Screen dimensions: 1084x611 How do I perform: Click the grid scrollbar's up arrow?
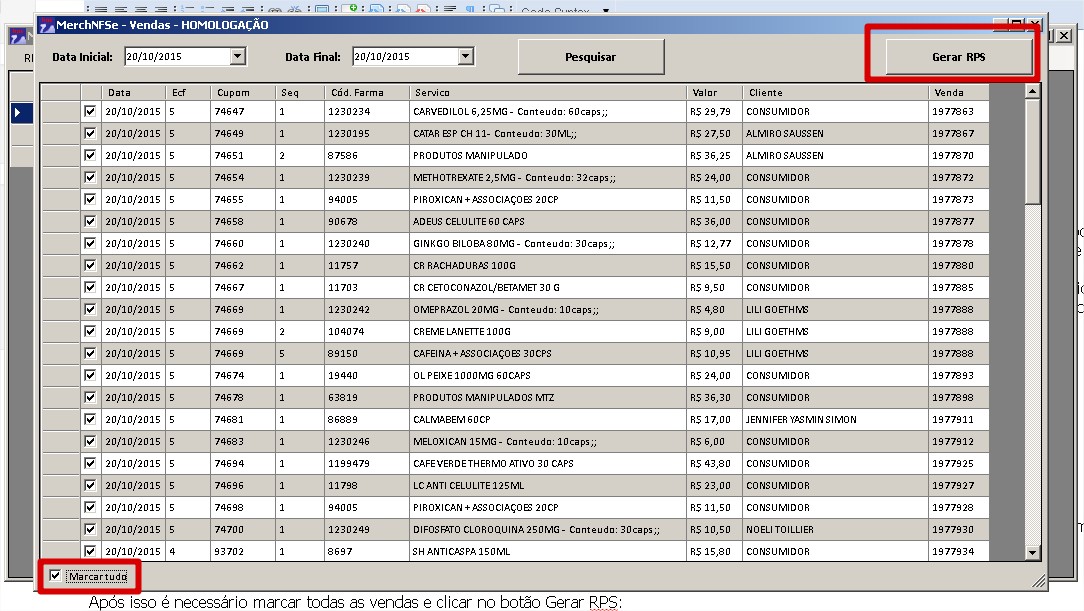coord(1033,92)
